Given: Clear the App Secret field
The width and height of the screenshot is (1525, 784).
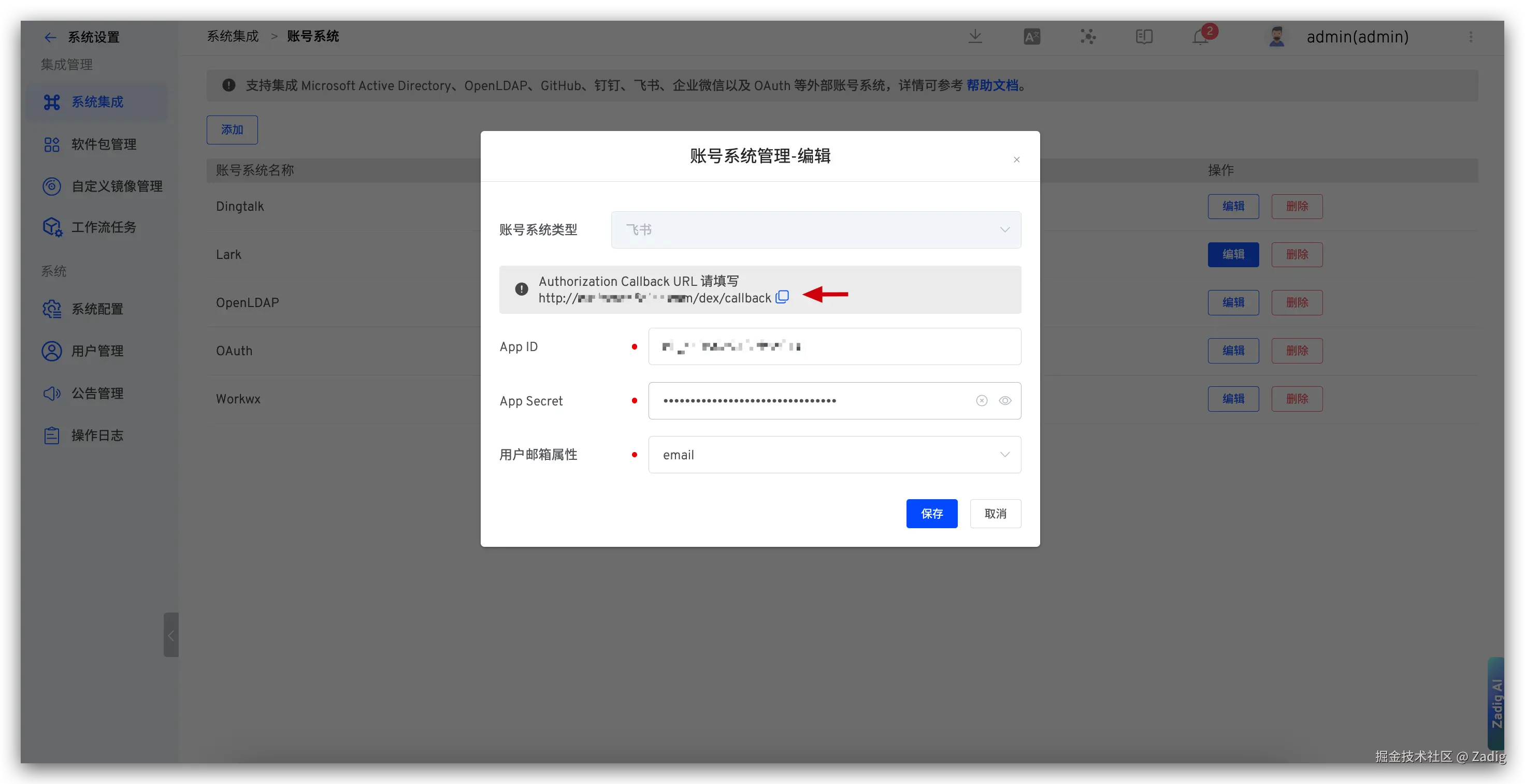Looking at the screenshot, I should [x=982, y=401].
